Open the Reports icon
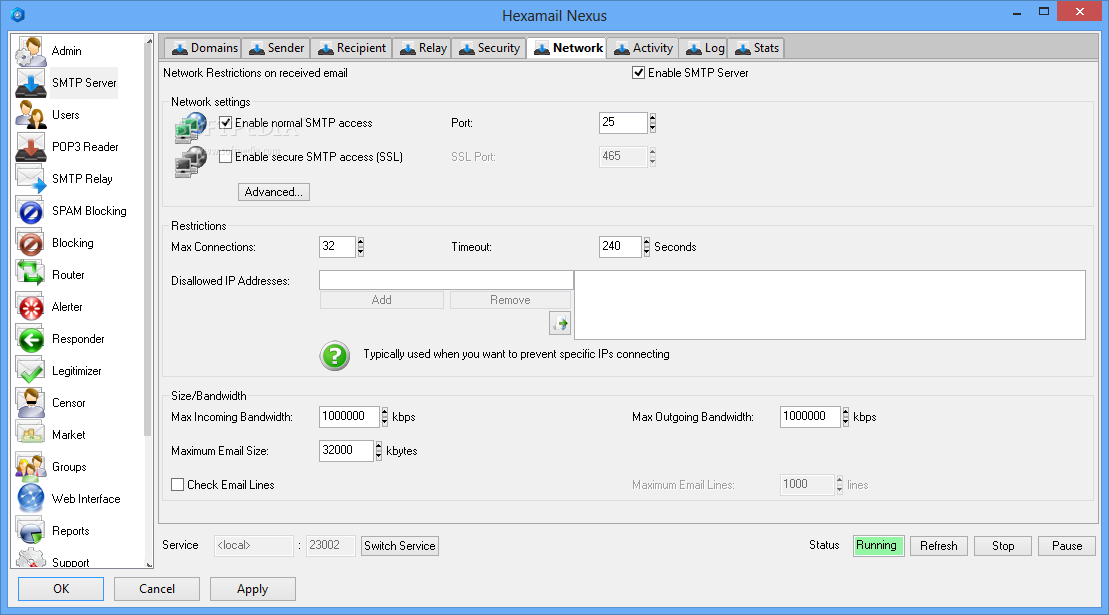Screen dimensions: 1109x615 click(x=30, y=531)
